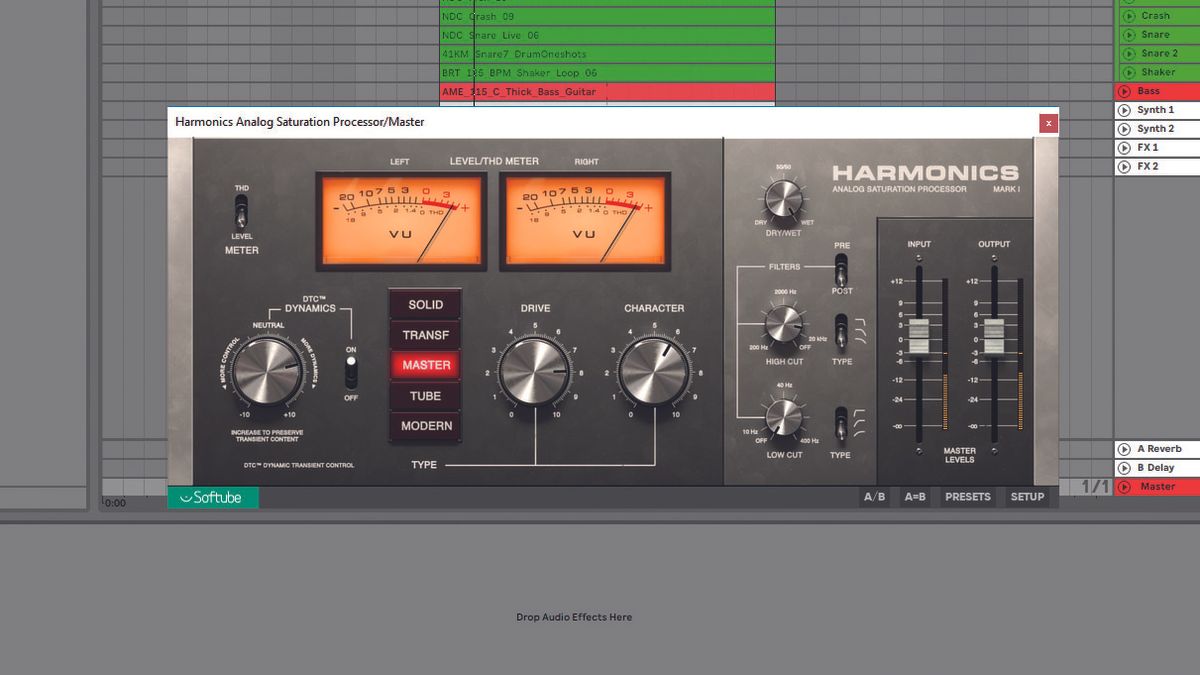Image resolution: width=1200 pixels, height=675 pixels.
Task: Audition the A Reverb return track
Action: 1125,448
